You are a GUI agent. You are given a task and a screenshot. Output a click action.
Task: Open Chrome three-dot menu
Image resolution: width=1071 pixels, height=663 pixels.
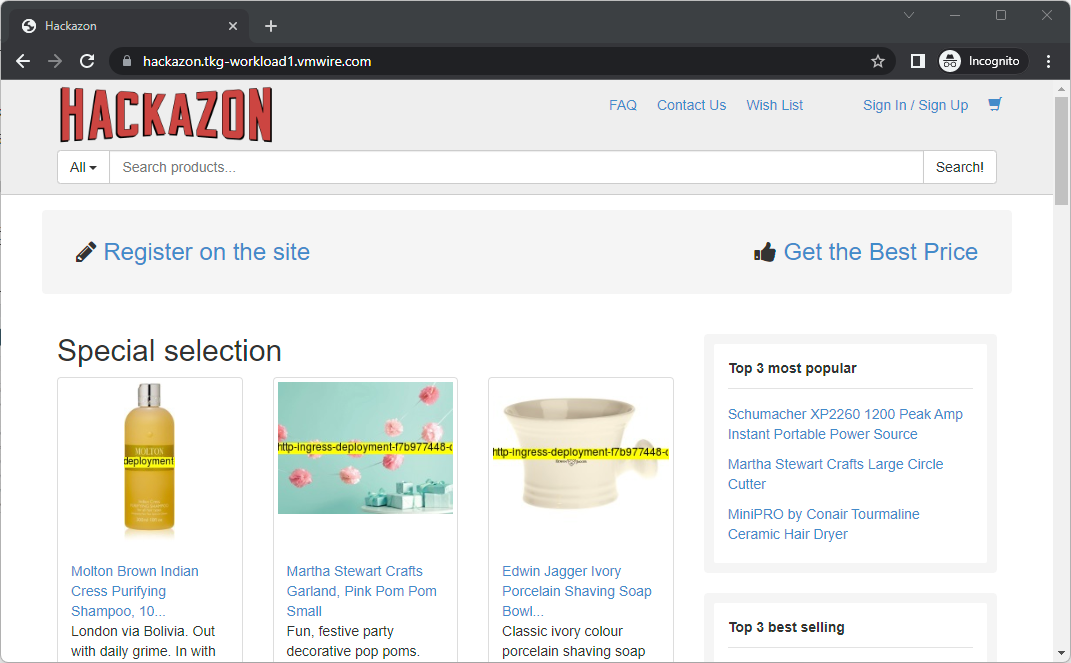click(1048, 61)
